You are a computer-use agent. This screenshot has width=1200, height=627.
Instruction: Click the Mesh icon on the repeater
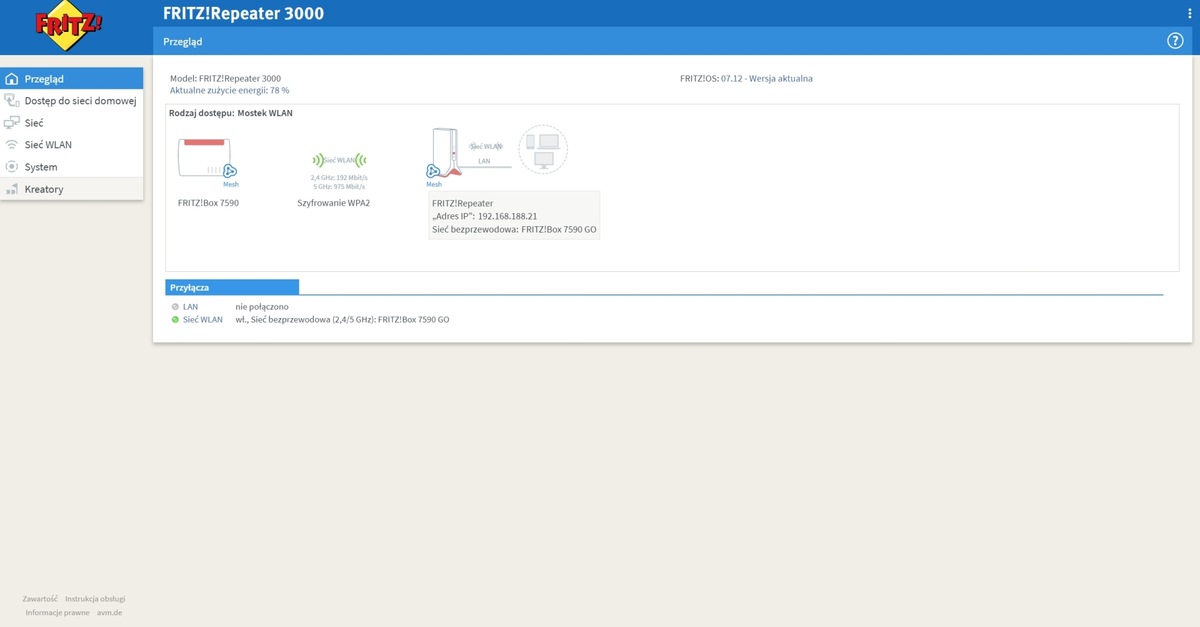pyautogui.click(x=434, y=172)
